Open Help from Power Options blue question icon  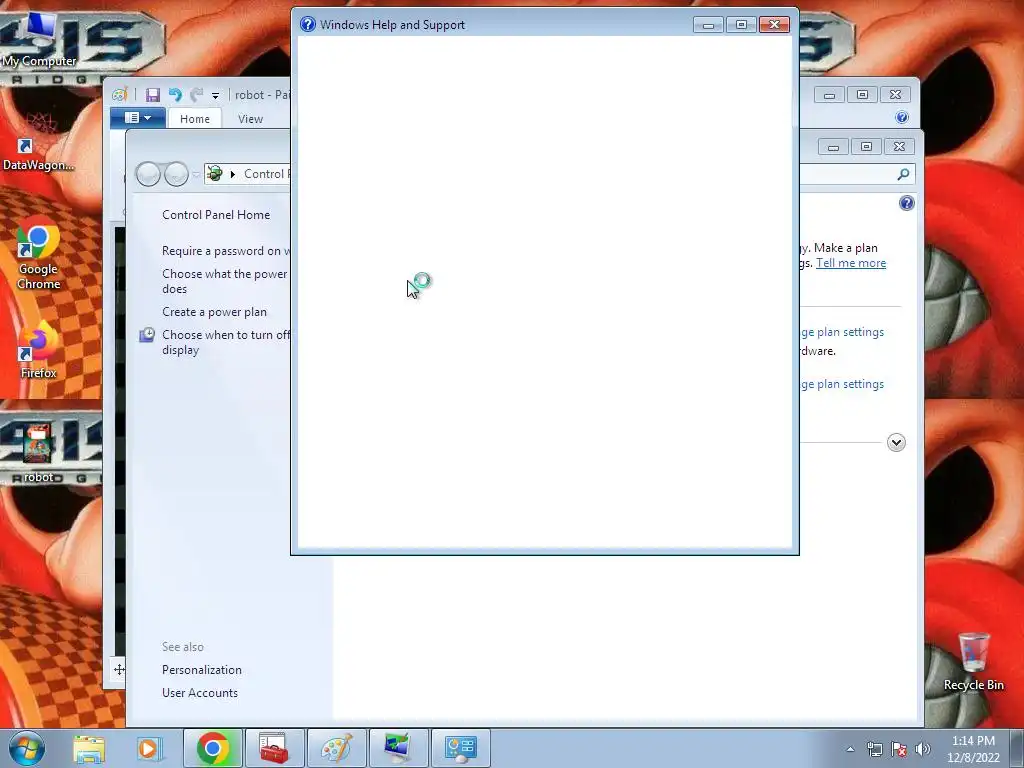(906, 203)
